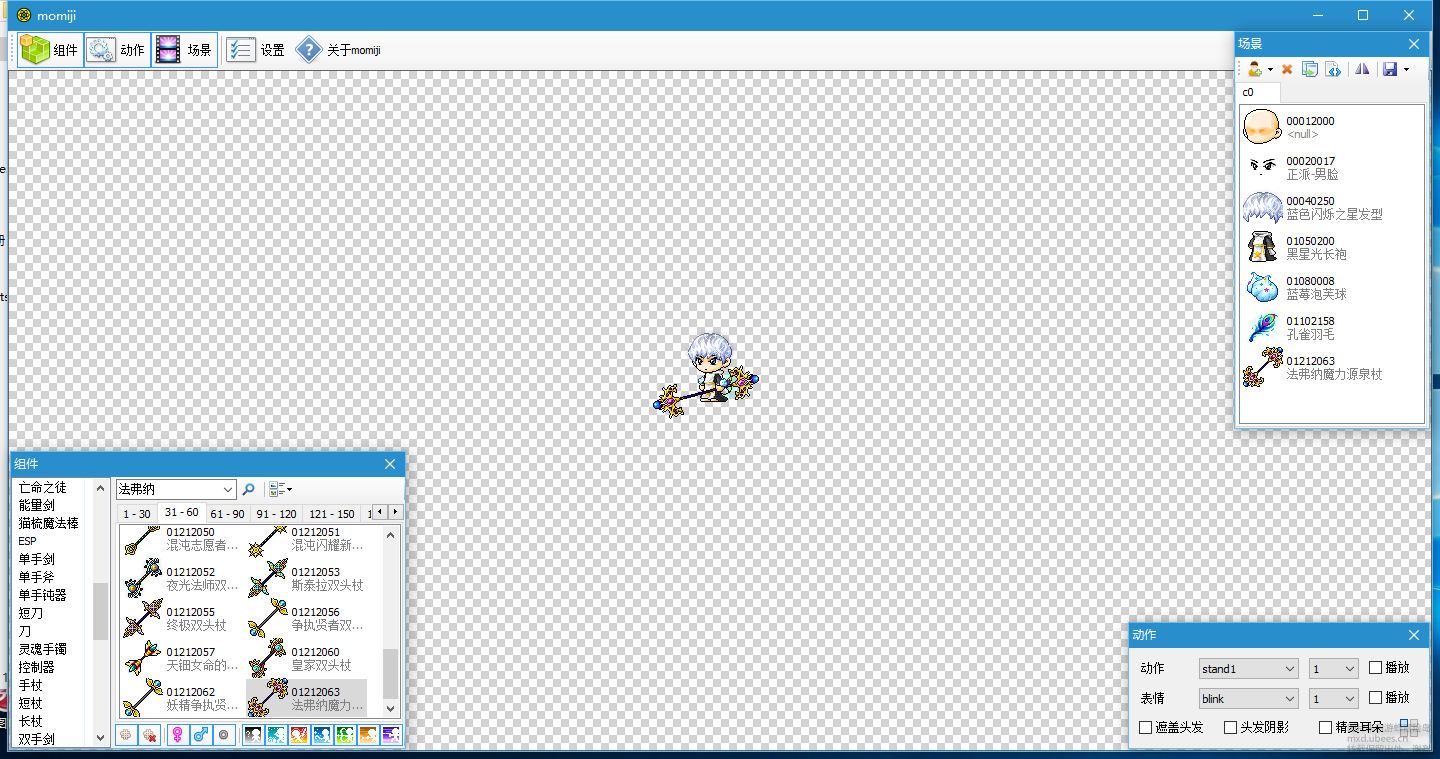Toggle the green job-class filter icon
1440x759 pixels.
click(346, 735)
